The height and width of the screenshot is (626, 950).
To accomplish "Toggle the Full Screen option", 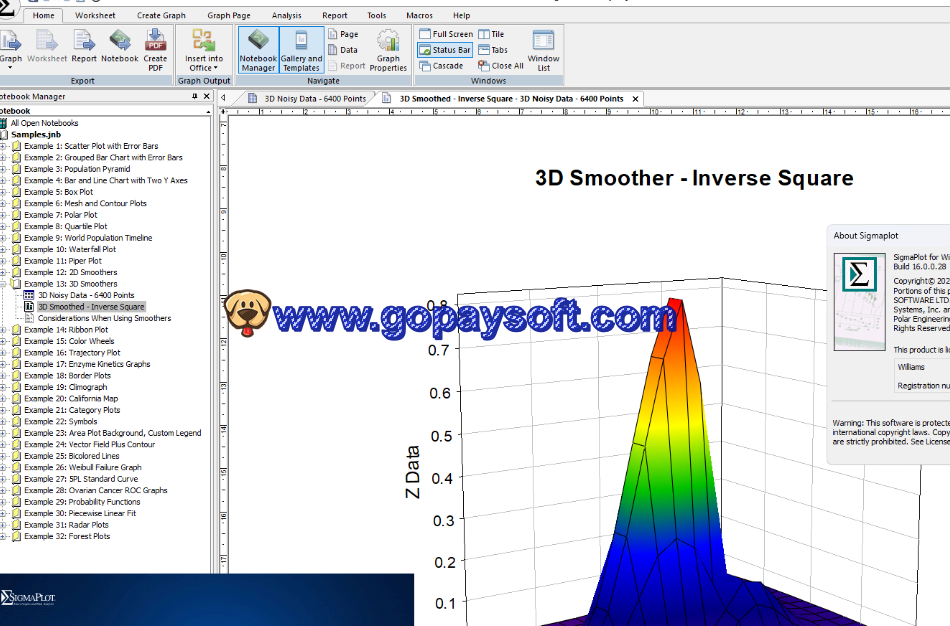I will 446,34.
